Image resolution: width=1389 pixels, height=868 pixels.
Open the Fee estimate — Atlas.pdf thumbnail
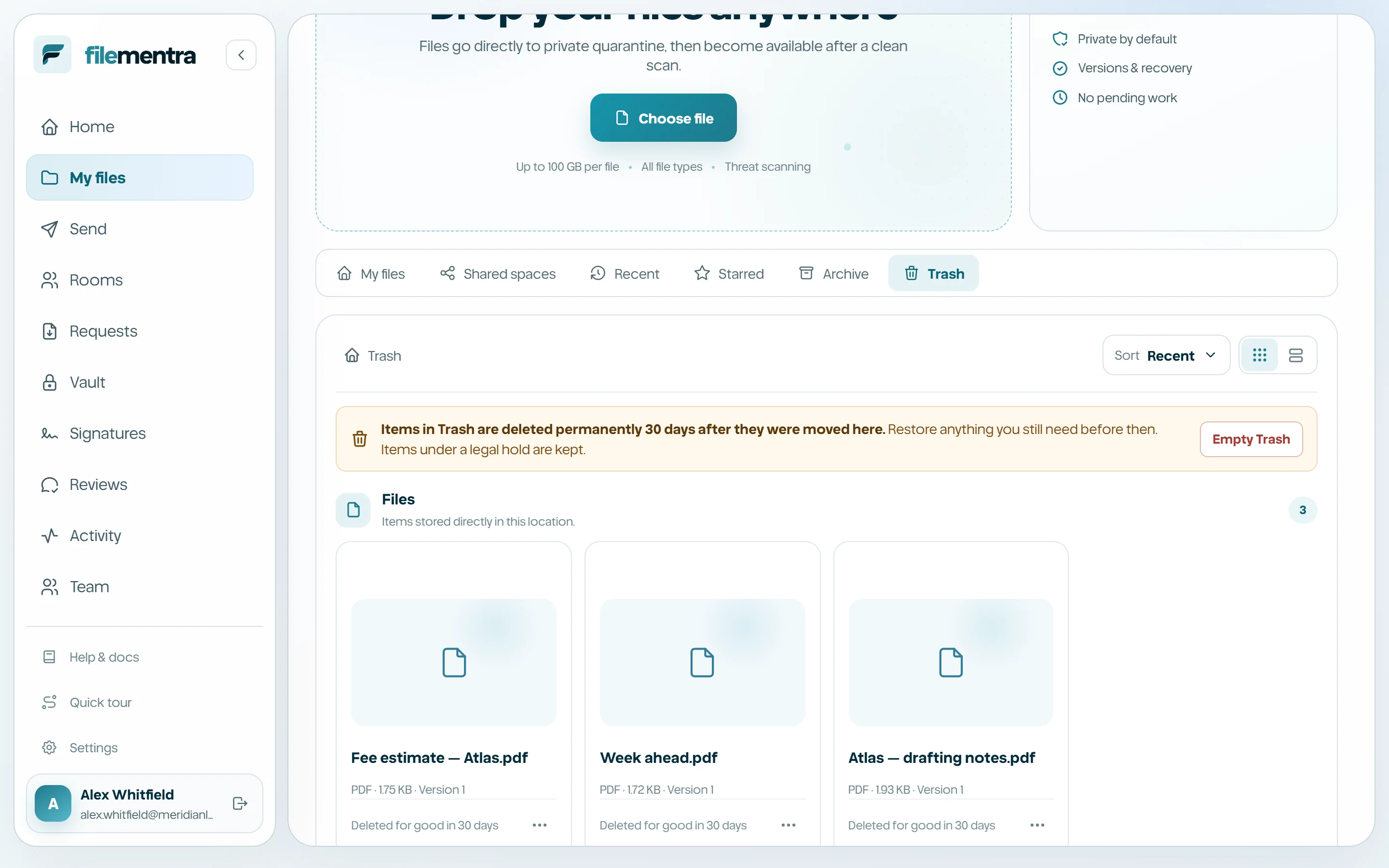pyautogui.click(x=453, y=663)
